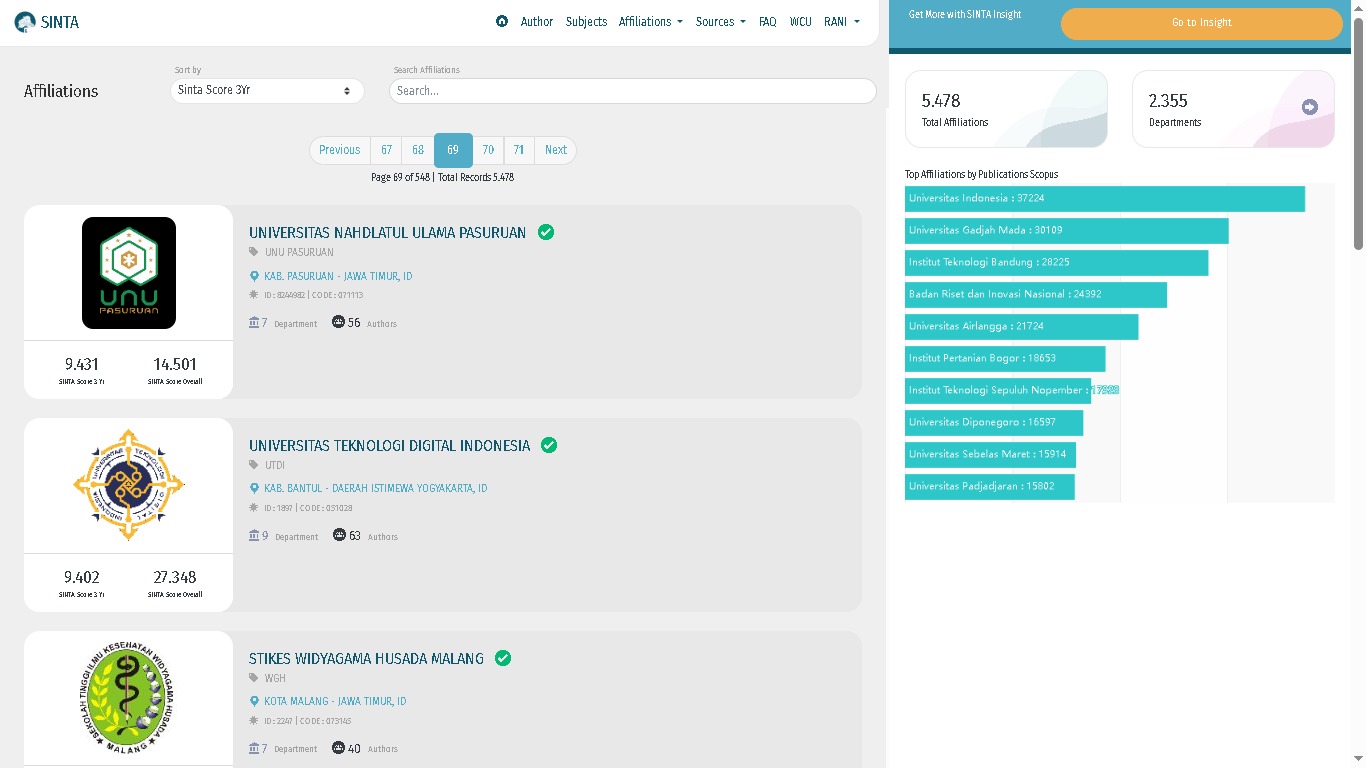Screen dimensions: 1366x768
Task: Click authors icon next to 63 Authors
Action: click(339, 536)
